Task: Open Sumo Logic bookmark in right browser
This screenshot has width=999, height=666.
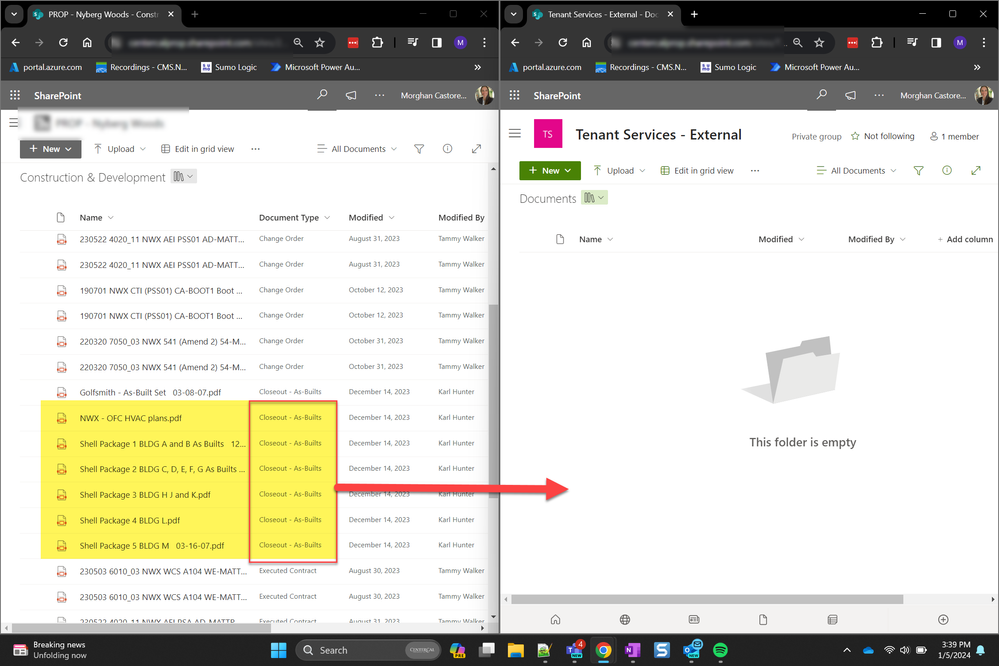Action: point(728,67)
